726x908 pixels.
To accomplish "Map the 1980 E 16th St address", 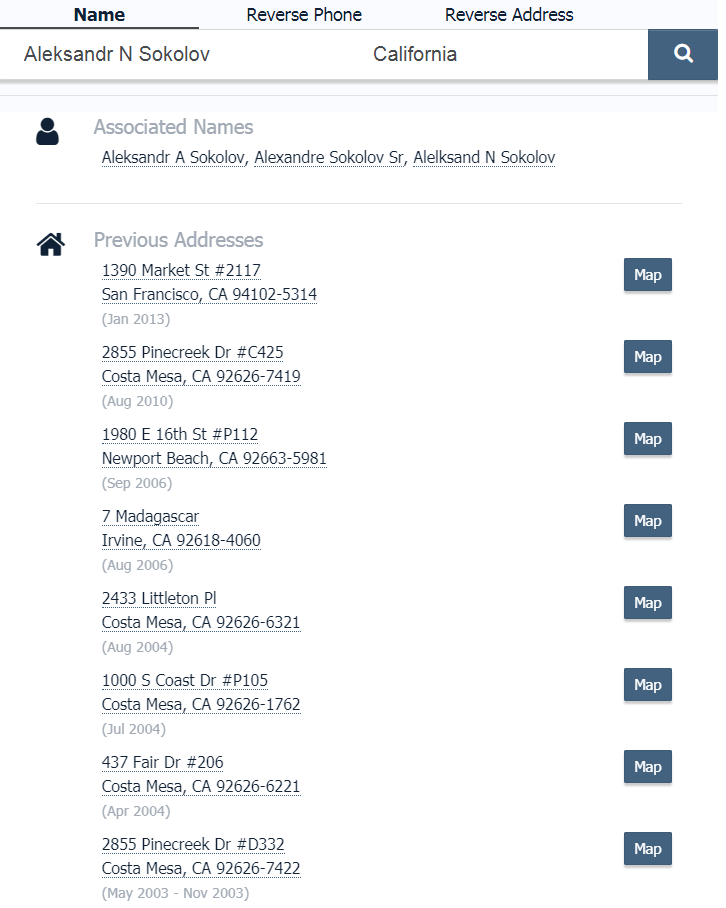I will click(x=647, y=439).
